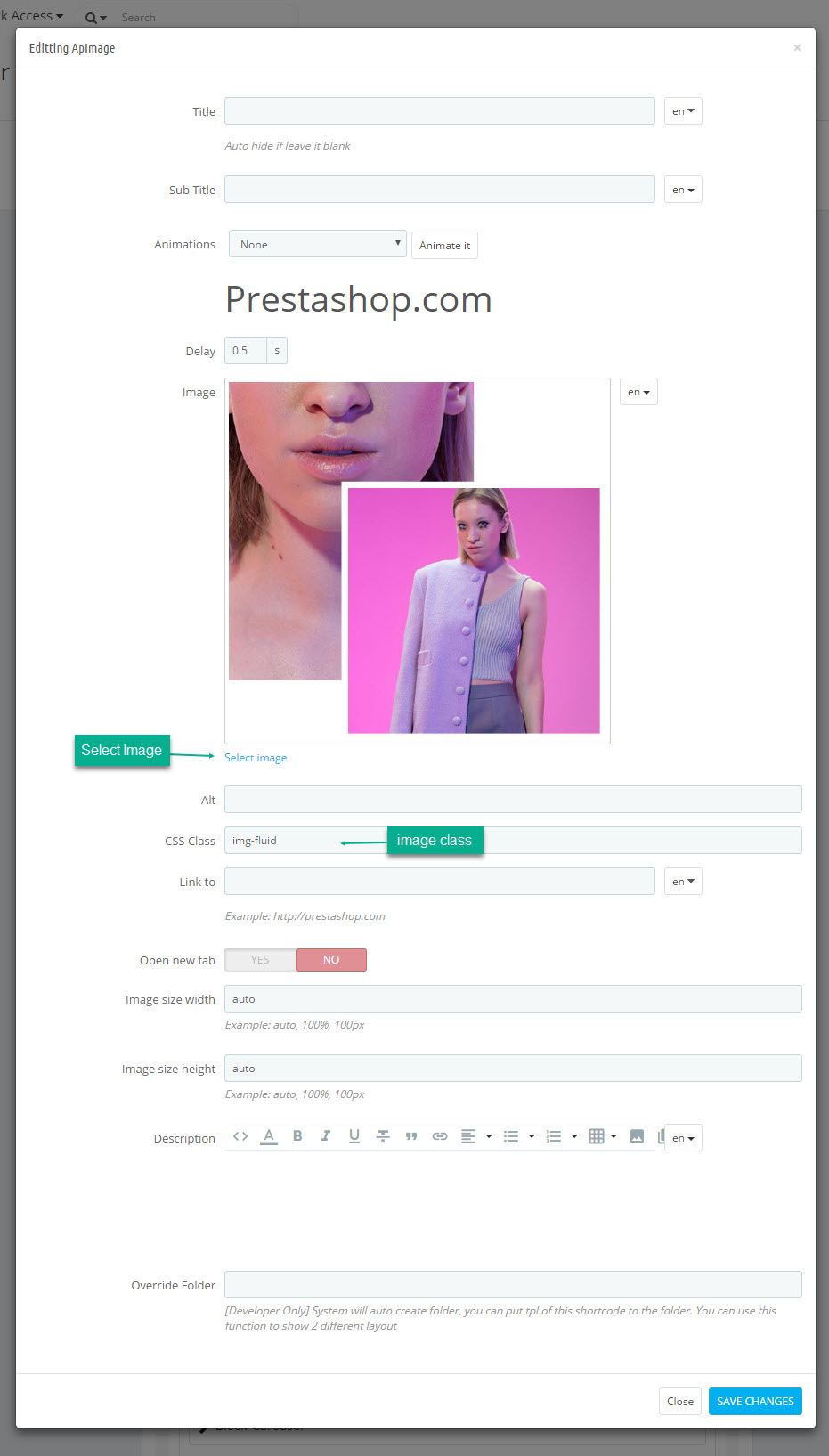829x1456 pixels.
Task: Set Open new tab to YES
Action: (260, 960)
